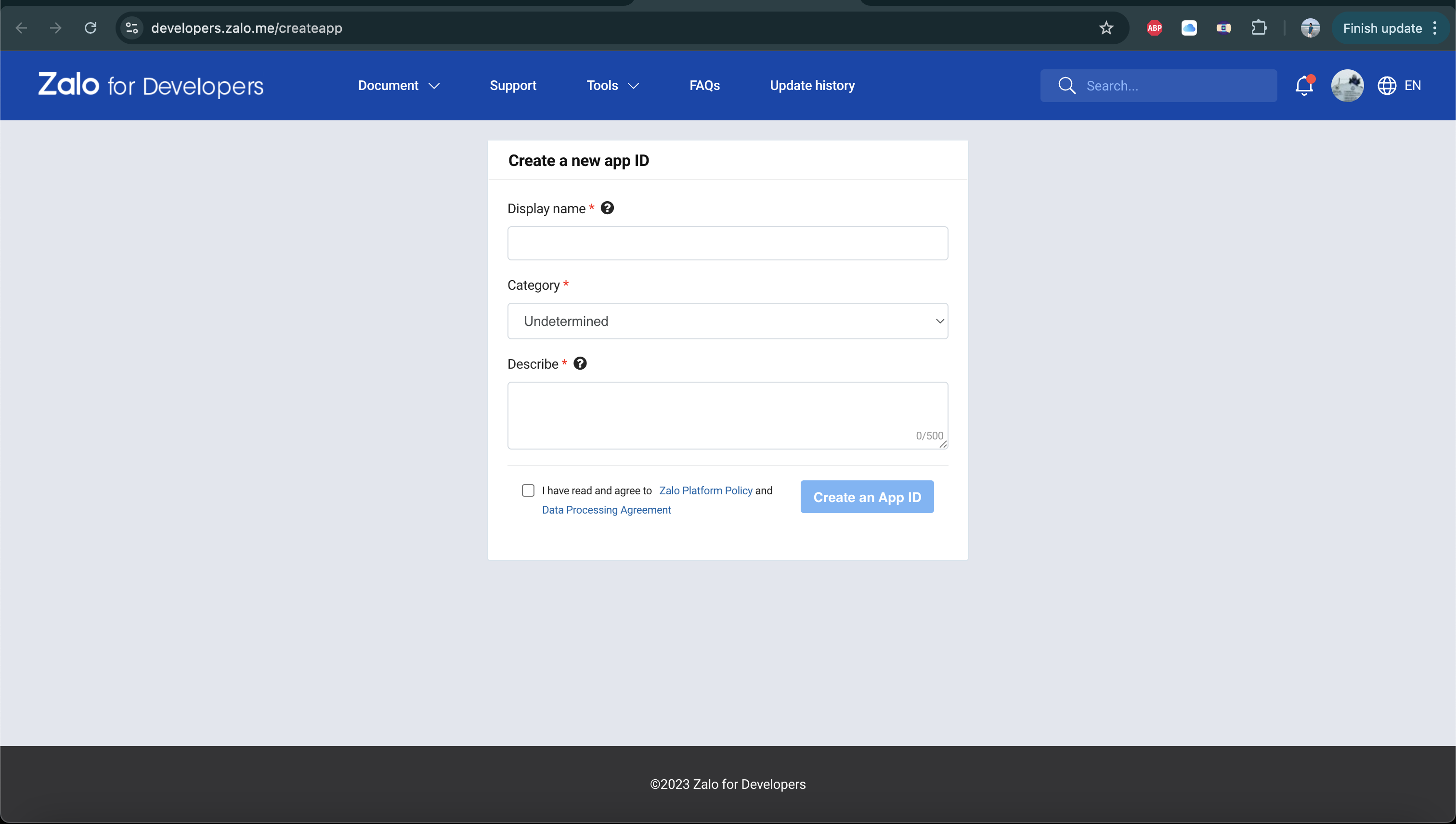Open the user avatar in the Zalo header
Image resolution: width=1456 pixels, height=824 pixels.
click(x=1347, y=86)
